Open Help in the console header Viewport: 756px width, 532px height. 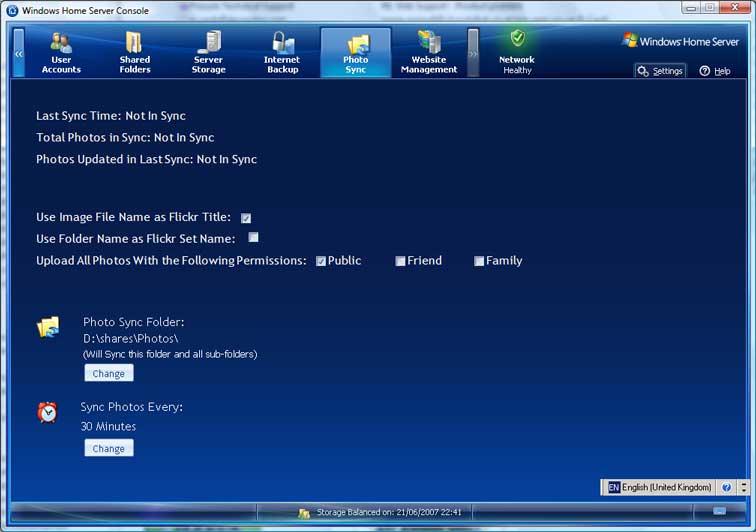pos(715,71)
